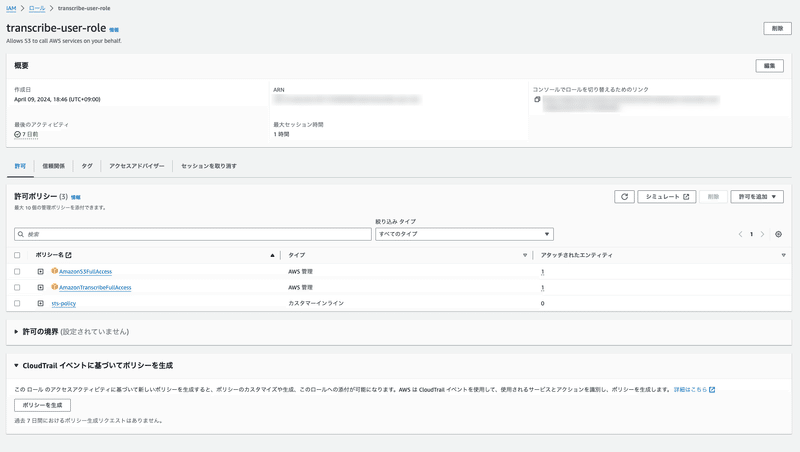Open the AmazonS3FullAccess policy link
The width and height of the screenshot is (800, 452).
point(85,271)
